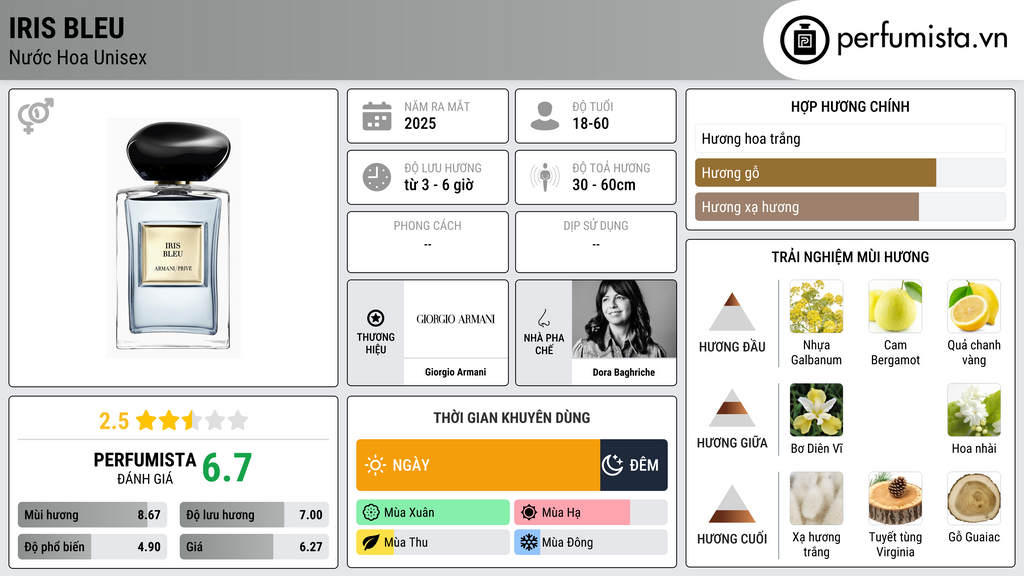Open the Giorgio Armani brand logo
1024x576 pixels.
click(x=455, y=319)
